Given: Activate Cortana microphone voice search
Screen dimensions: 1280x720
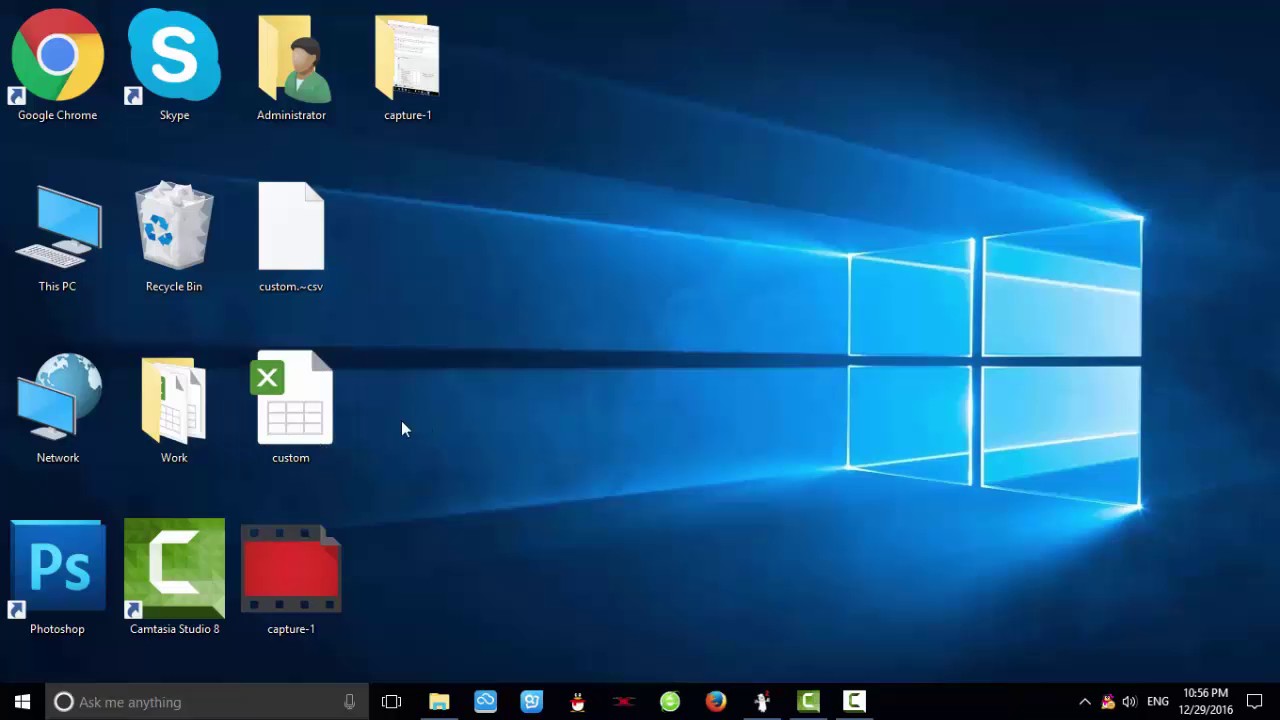Looking at the screenshot, I should 349,702.
